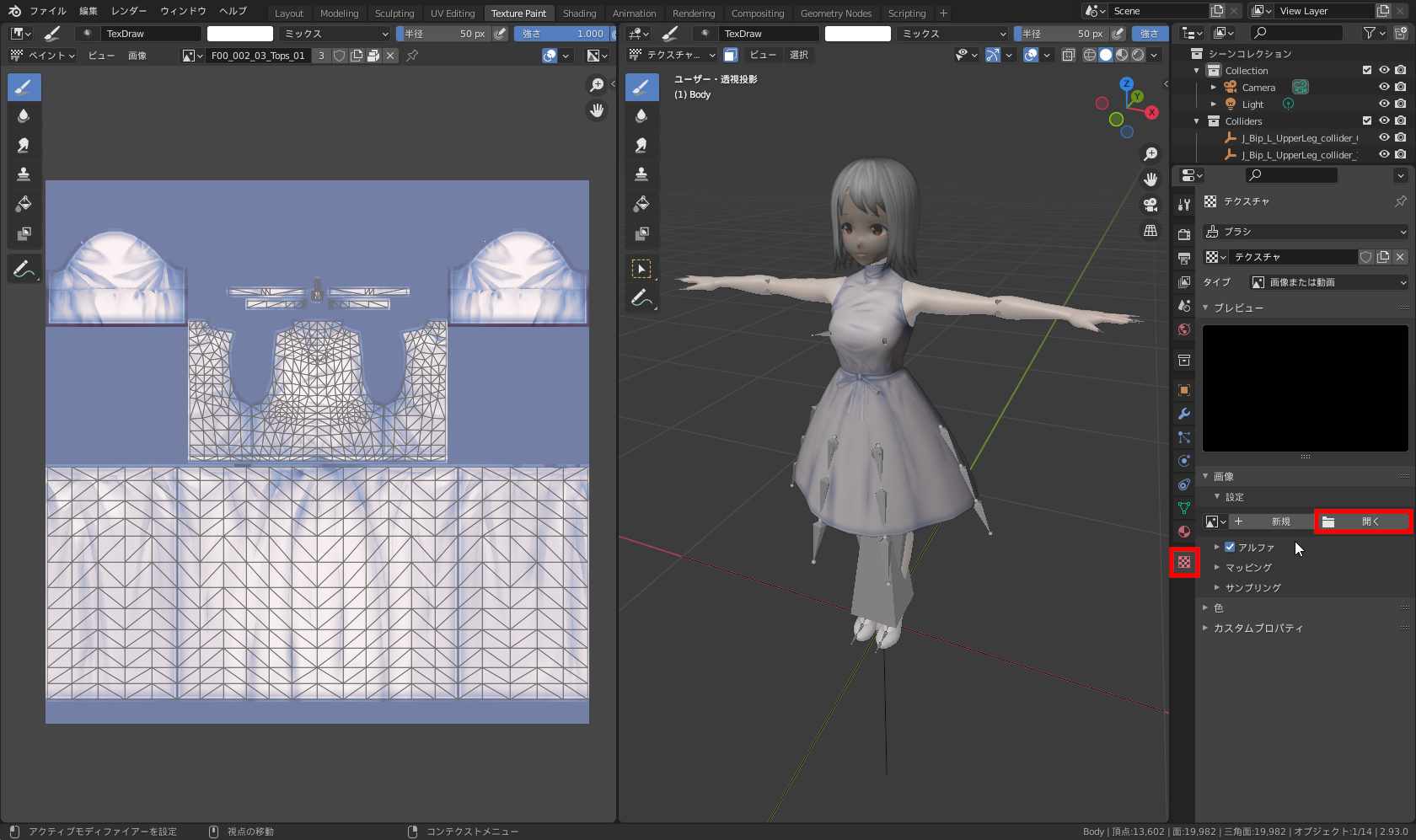Viewport: 1416px width, 840px height.
Task: Open the ファイル menu
Action: click(48, 11)
